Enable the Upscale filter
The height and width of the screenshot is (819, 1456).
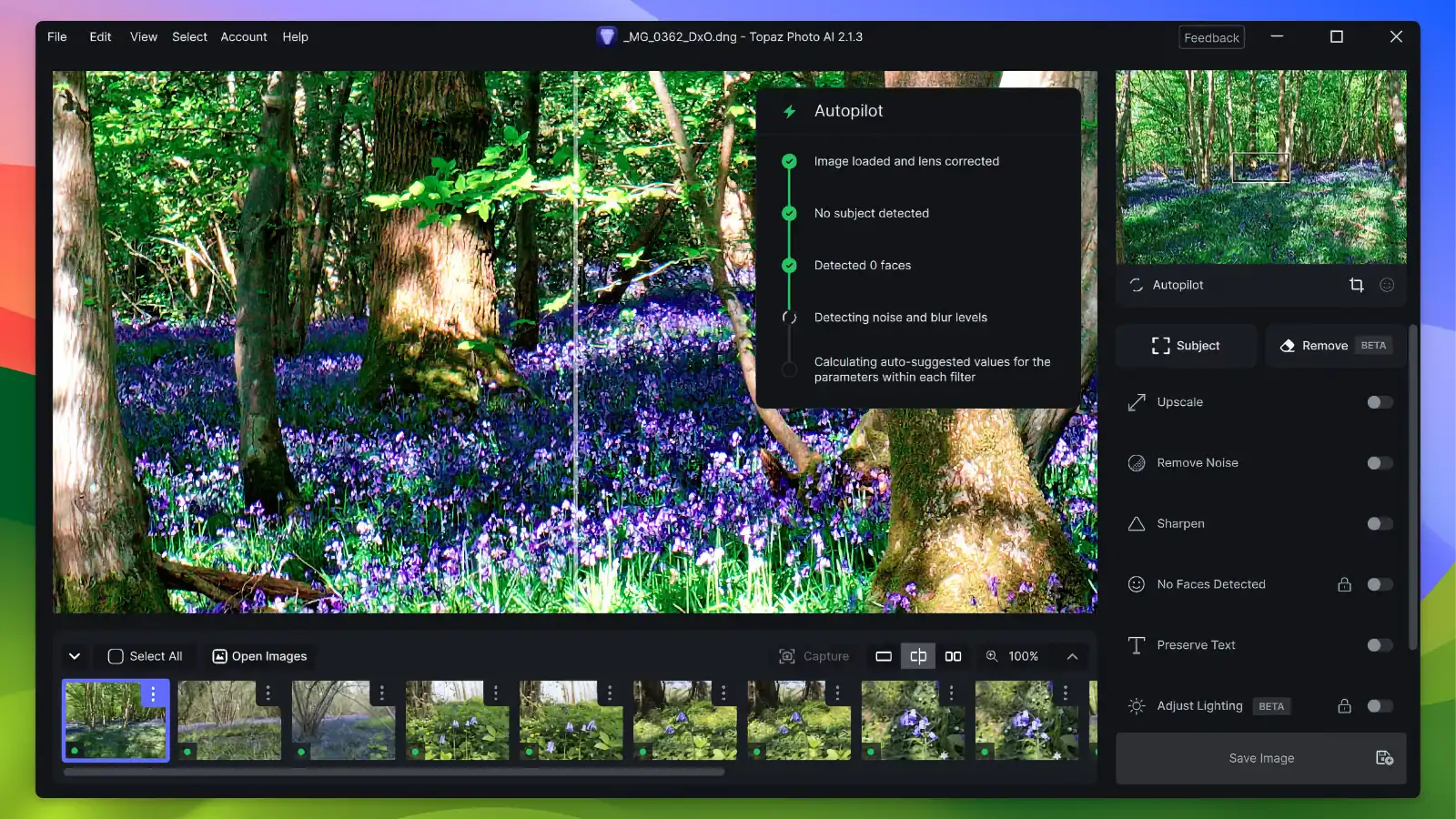1379,401
